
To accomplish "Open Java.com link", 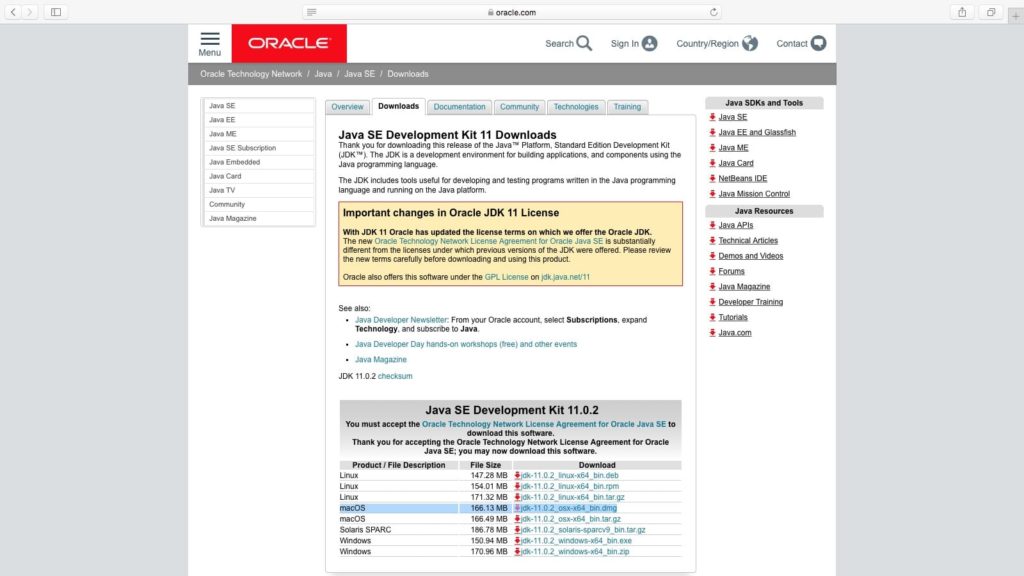I will [735, 332].
